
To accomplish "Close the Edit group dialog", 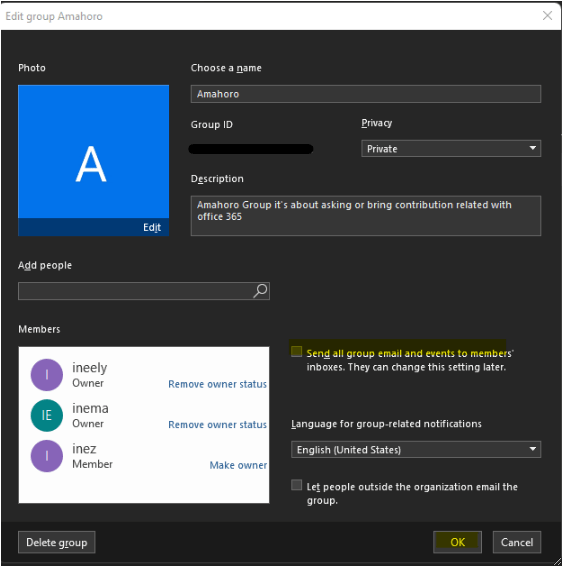I will [x=547, y=16].
